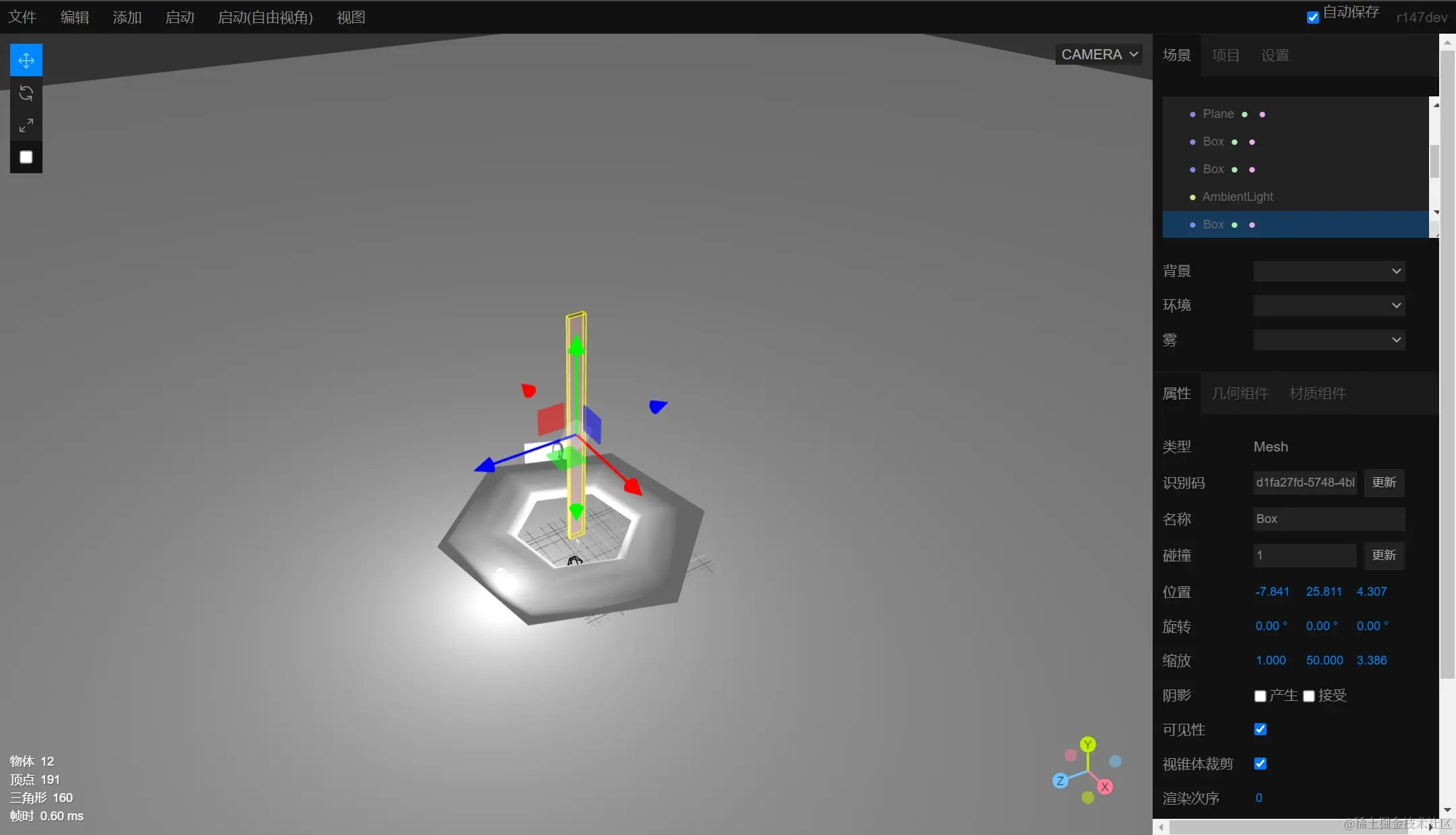
Task: Select the translate (move) tool
Action: pos(26,61)
